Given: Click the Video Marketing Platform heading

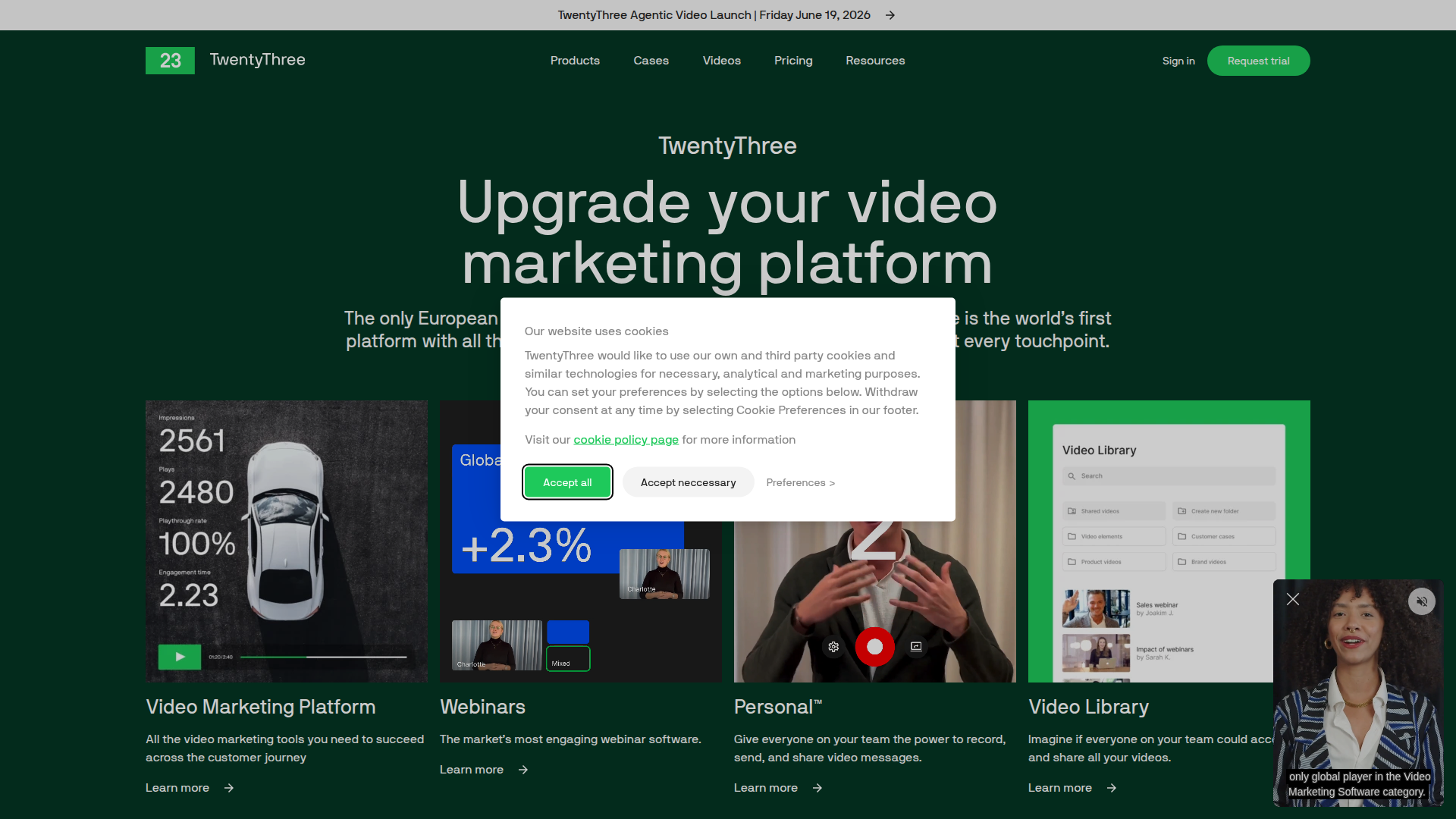Looking at the screenshot, I should click(261, 707).
